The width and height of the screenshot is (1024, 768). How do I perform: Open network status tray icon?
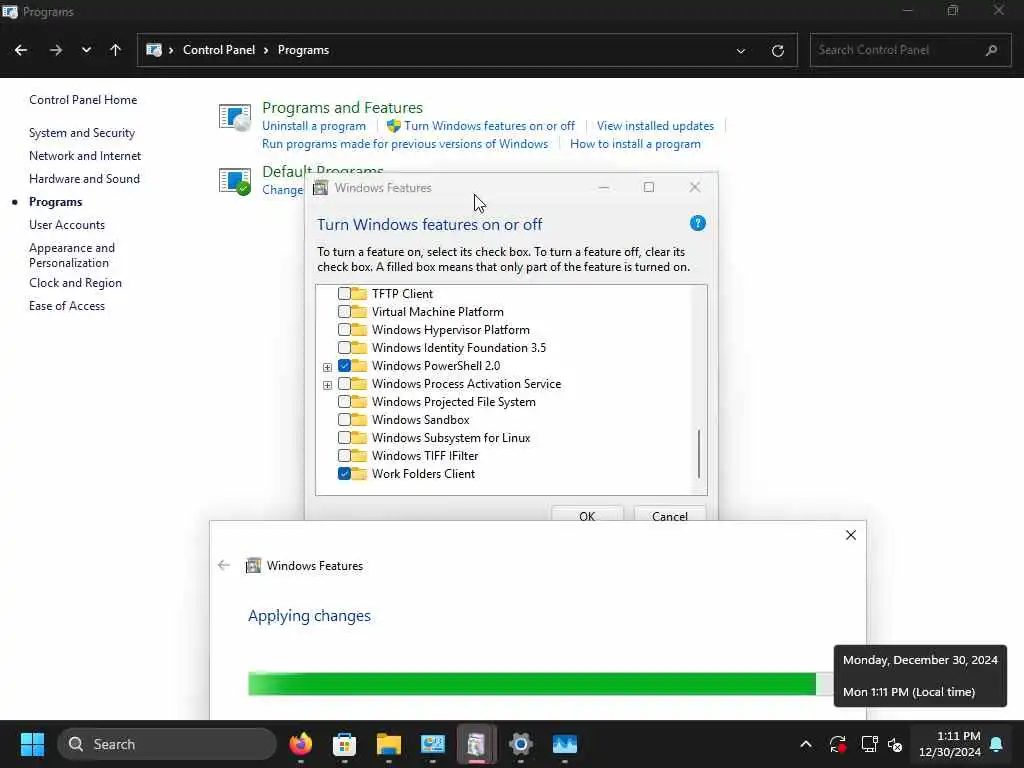tap(869, 744)
